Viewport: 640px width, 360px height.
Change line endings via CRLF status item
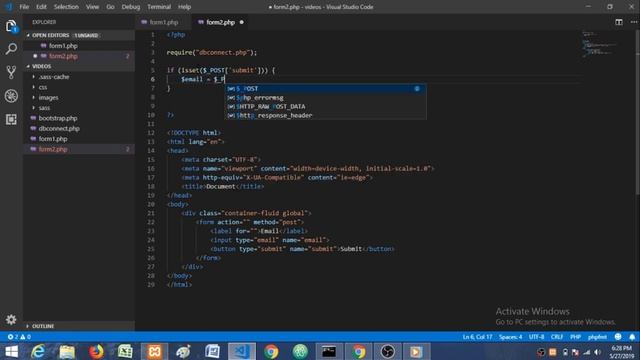pos(557,337)
